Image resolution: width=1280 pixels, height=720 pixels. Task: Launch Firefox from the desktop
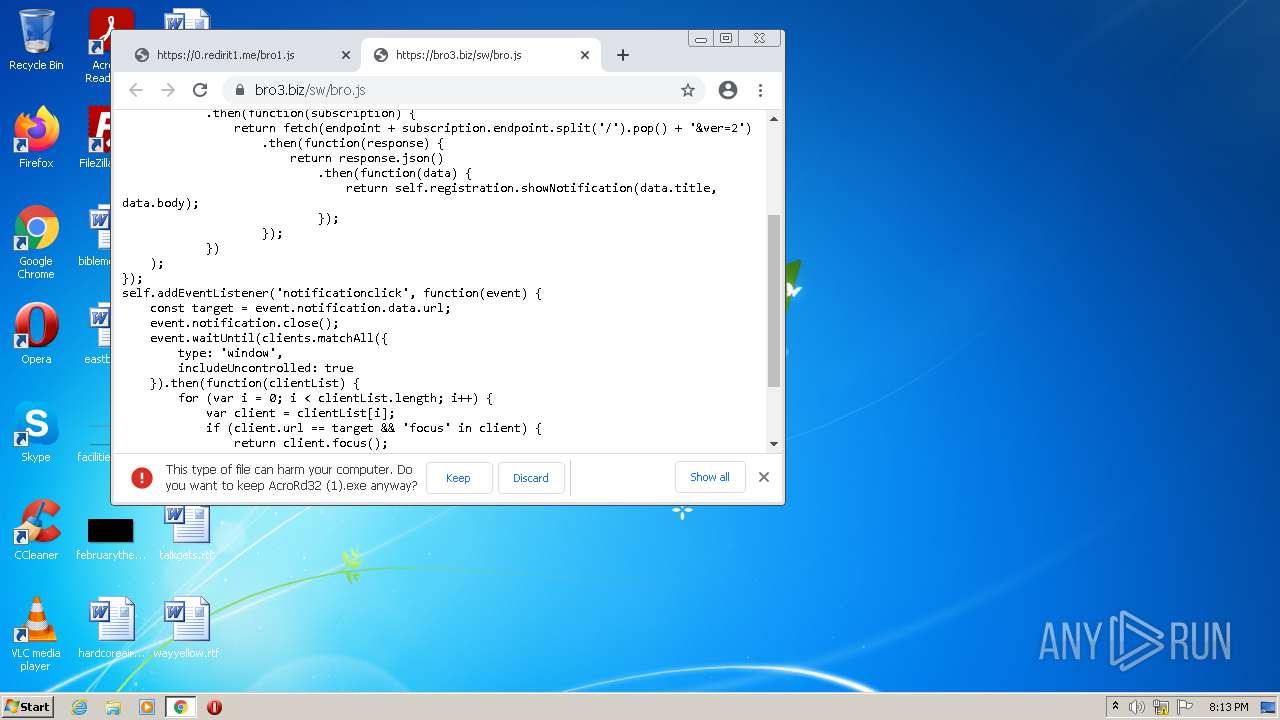click(36, 138)
